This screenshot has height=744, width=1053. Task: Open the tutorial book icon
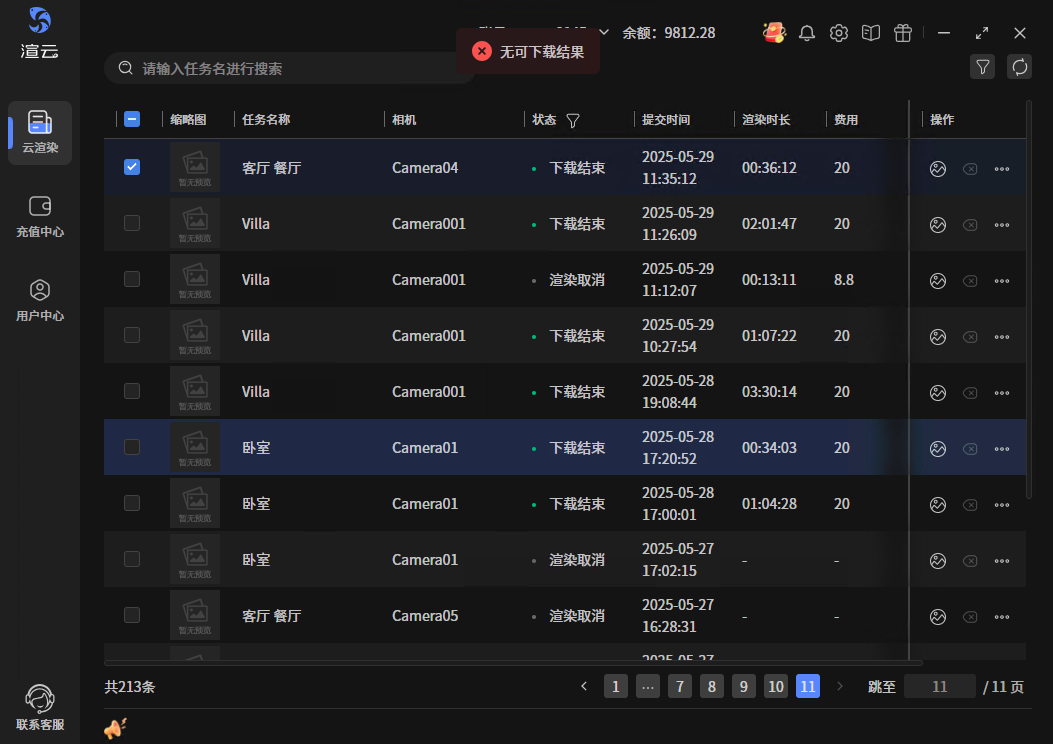871,33
